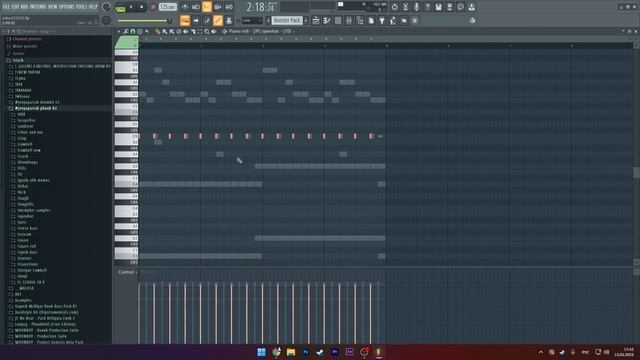Expand the drumloops folder in browser
The width and height of the screenshot is (640, 360).
pos(27,162)
